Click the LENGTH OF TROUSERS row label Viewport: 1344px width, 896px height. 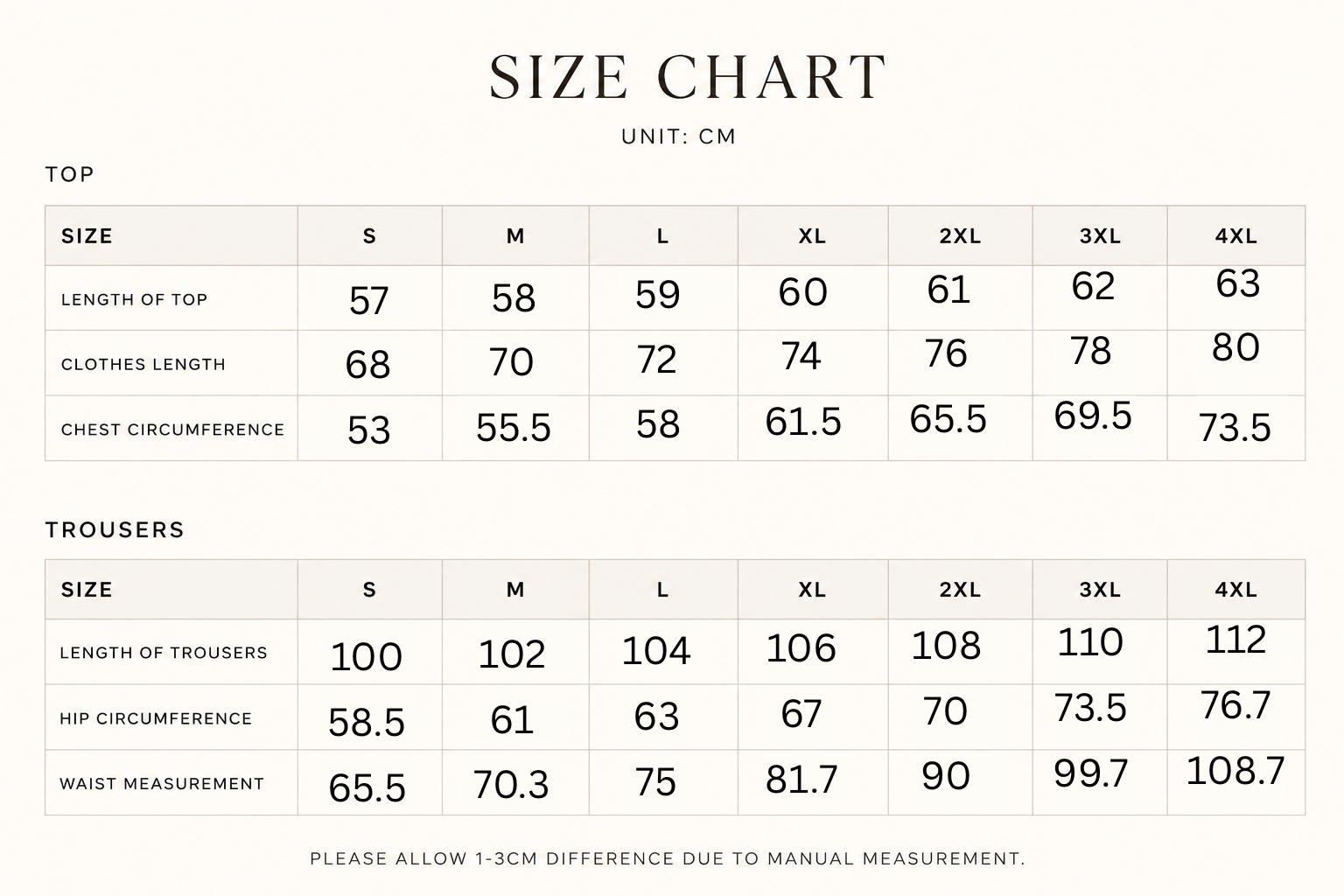[164, 653]
